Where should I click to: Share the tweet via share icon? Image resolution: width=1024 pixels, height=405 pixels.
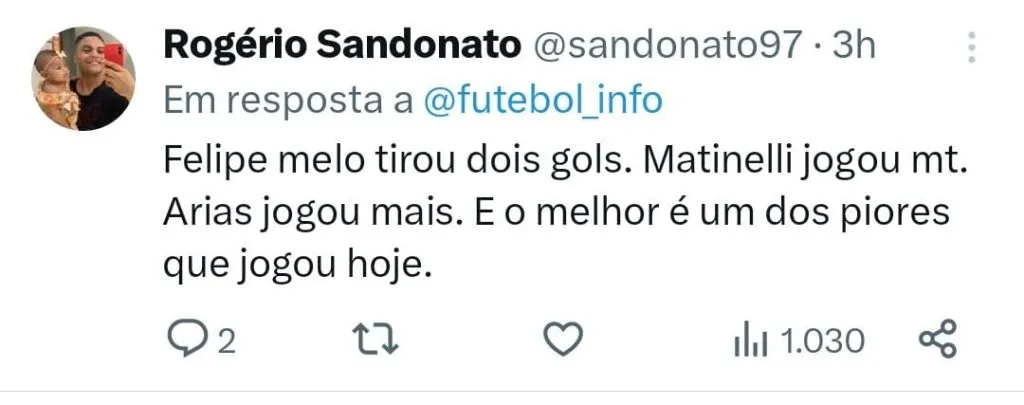click(938, 341)
